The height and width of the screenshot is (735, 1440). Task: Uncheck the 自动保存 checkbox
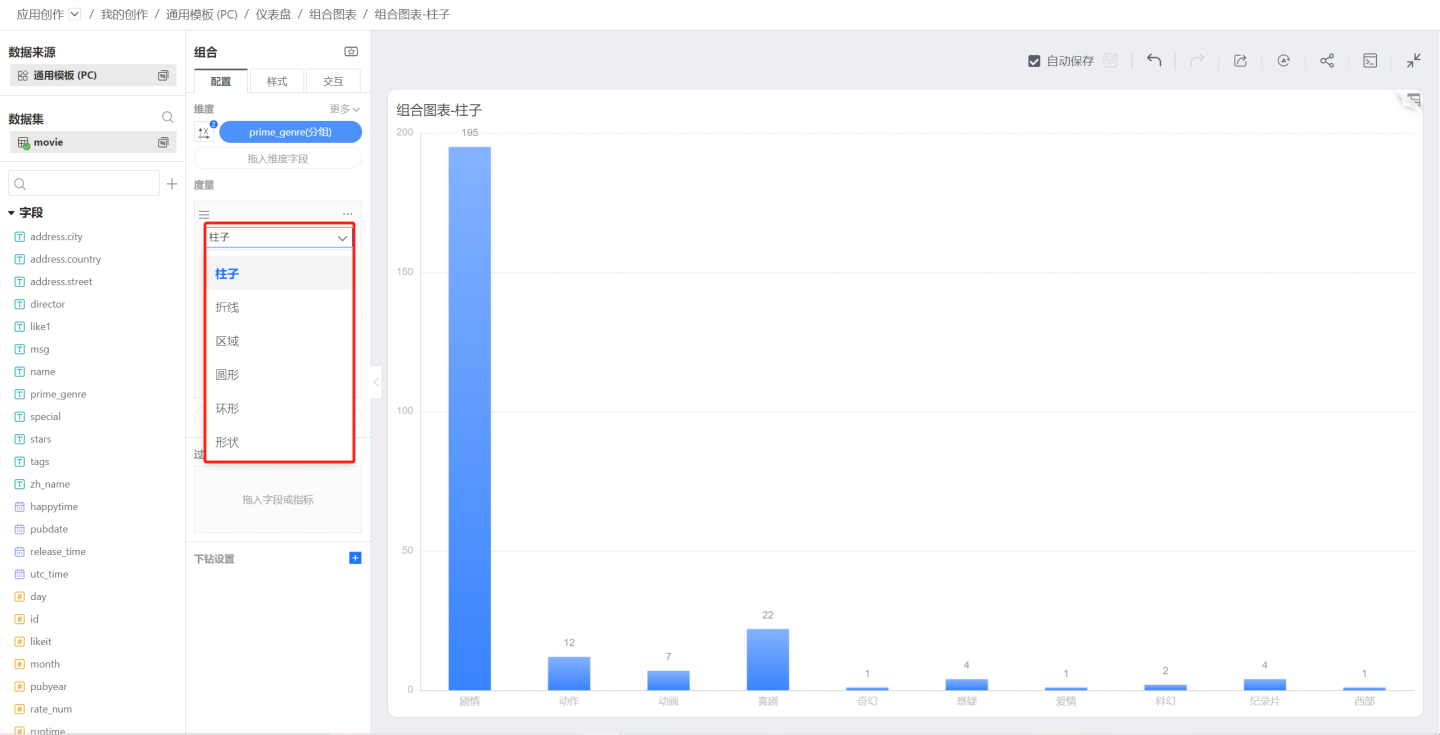[x=1034, y=61]
